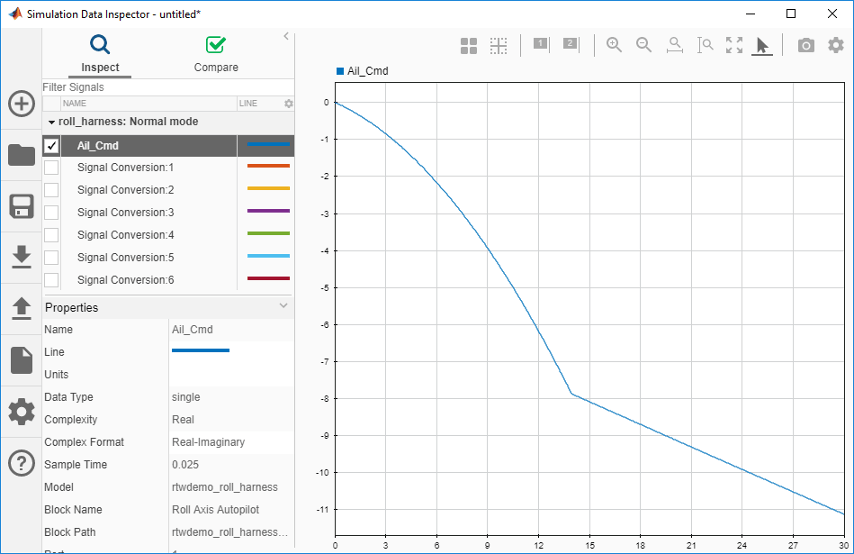Check the Signal Conversion:3 checkbox
854x554 pixels.
tap(51, 212)
